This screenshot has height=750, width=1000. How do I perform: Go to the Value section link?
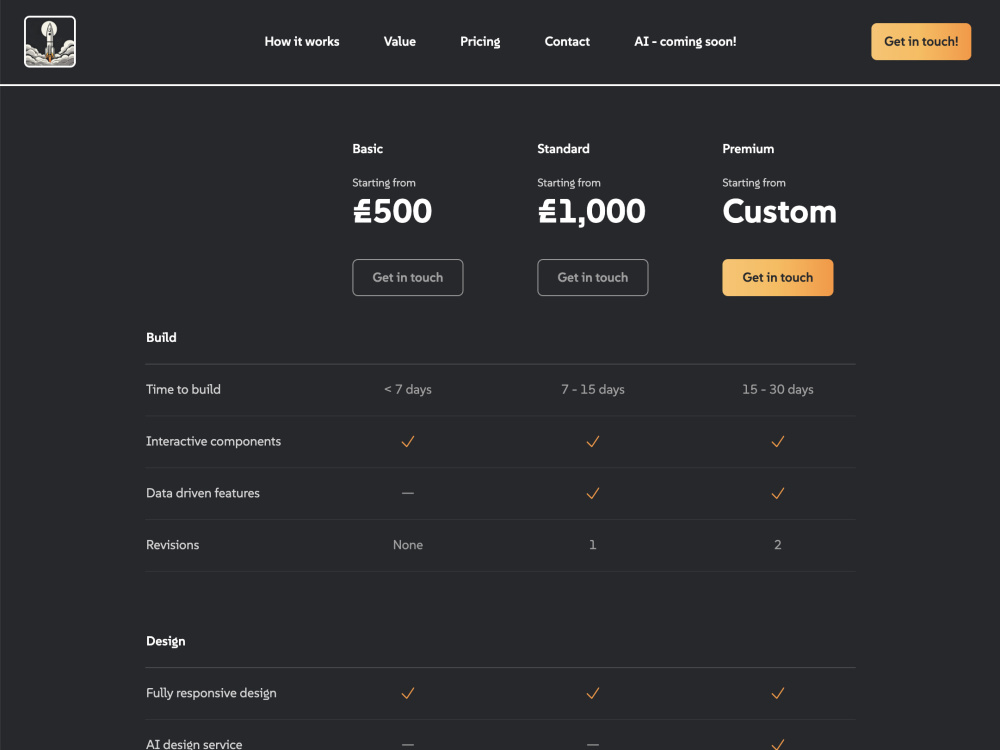tap(400, 41)
